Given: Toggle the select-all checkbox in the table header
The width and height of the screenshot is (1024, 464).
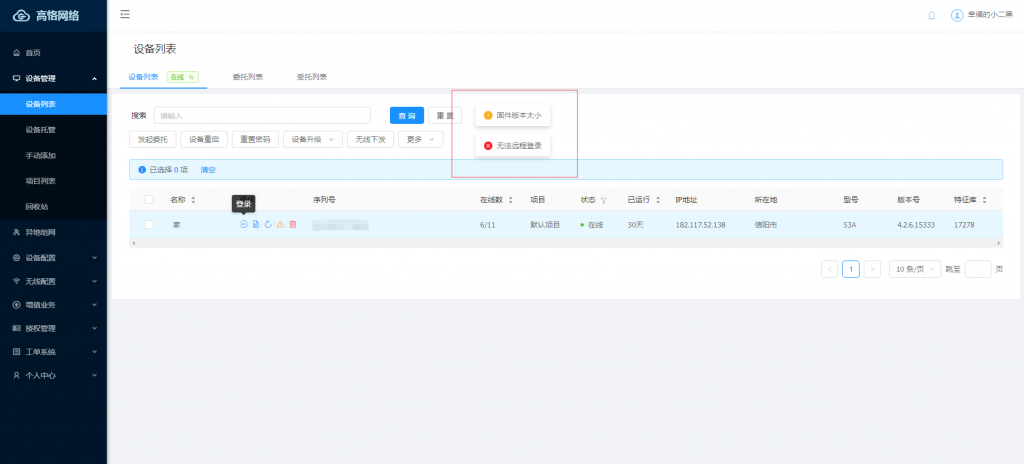Looking at the screenshot, I should [x=149, y=199].
